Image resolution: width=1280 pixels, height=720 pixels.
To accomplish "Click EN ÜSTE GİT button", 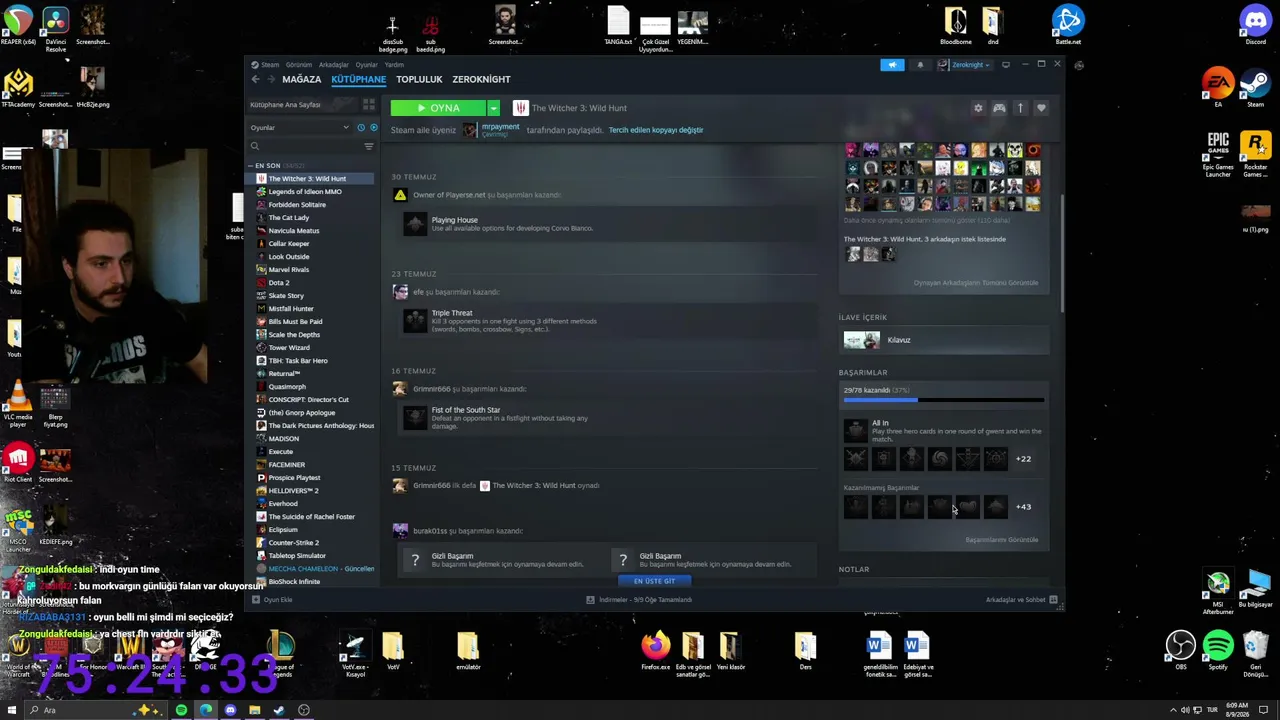I will (x=655, y=581).
